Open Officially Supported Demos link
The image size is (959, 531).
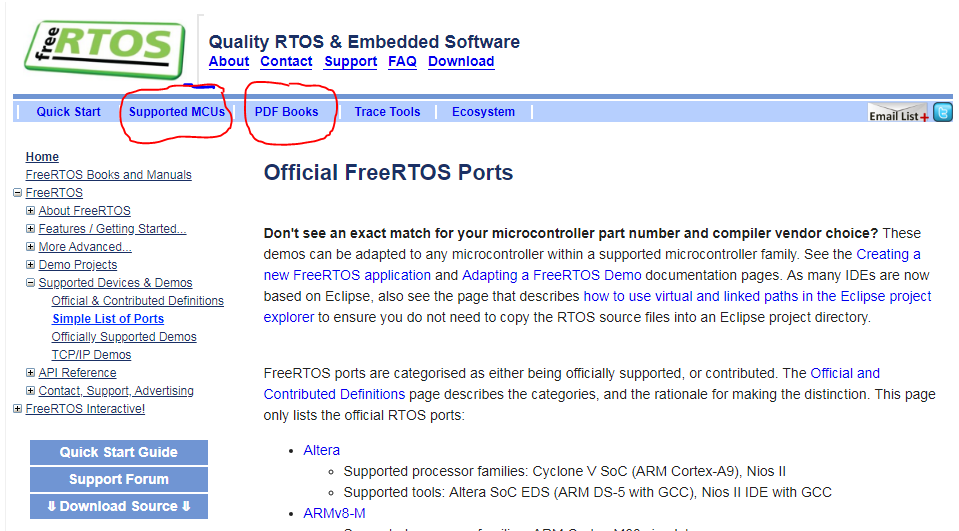click(x=124, y=336)
